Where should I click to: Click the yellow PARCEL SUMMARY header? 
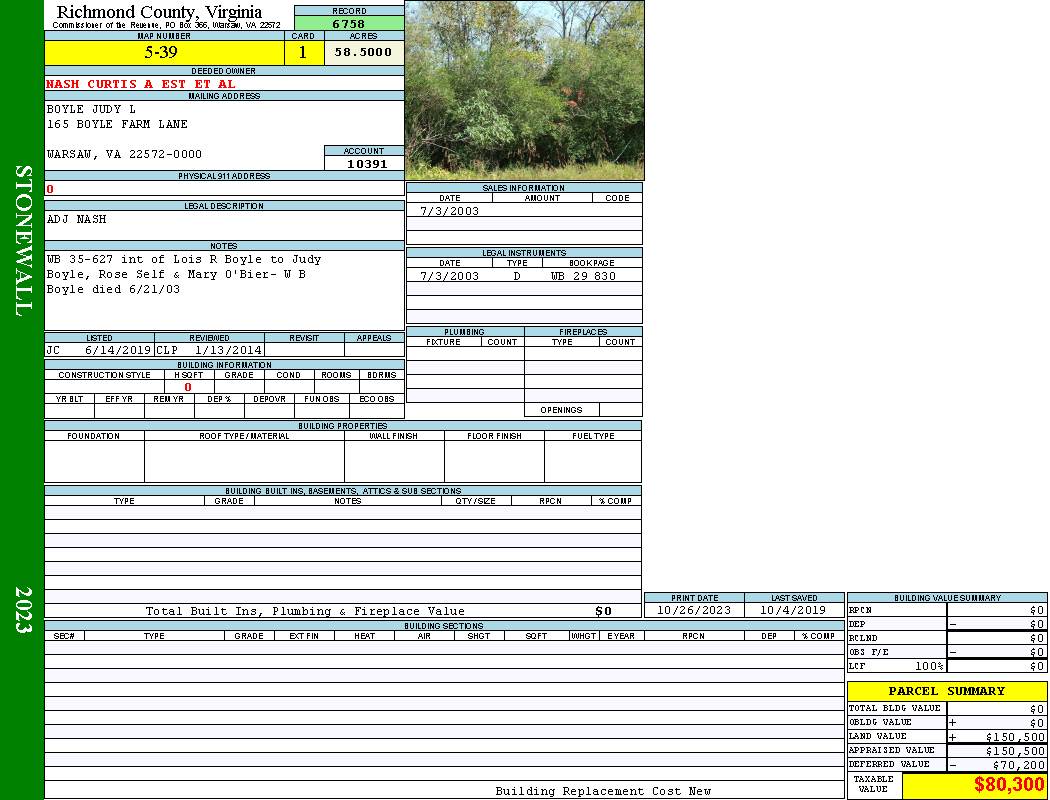tap(946, 691)
